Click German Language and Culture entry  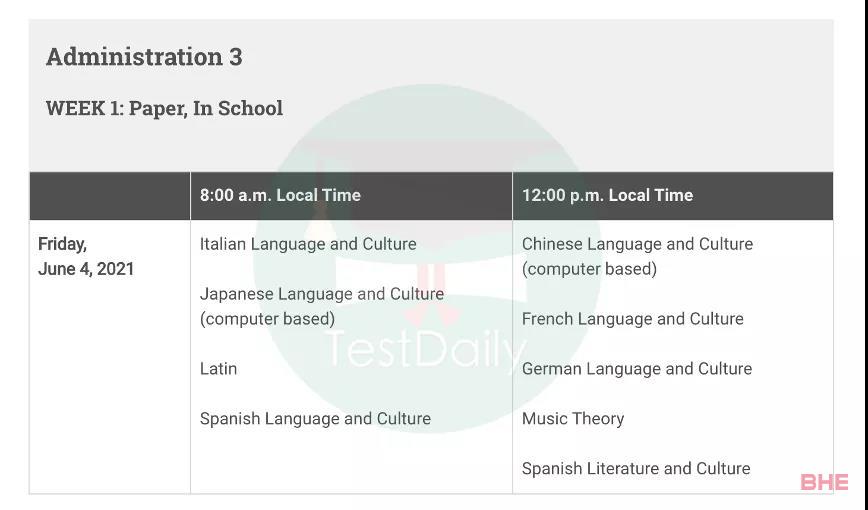pyautogui.click(x=637, y=369)
